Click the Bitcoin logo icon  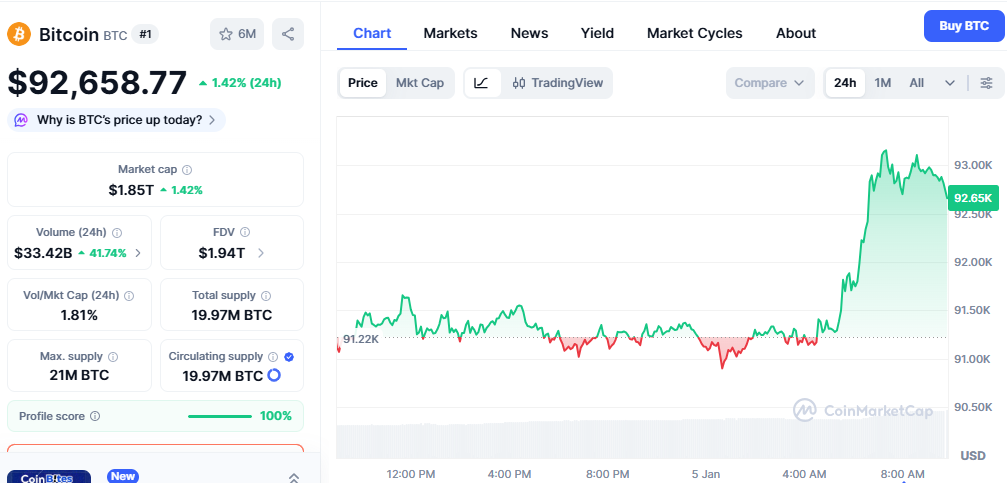click(x=19, y=34)
